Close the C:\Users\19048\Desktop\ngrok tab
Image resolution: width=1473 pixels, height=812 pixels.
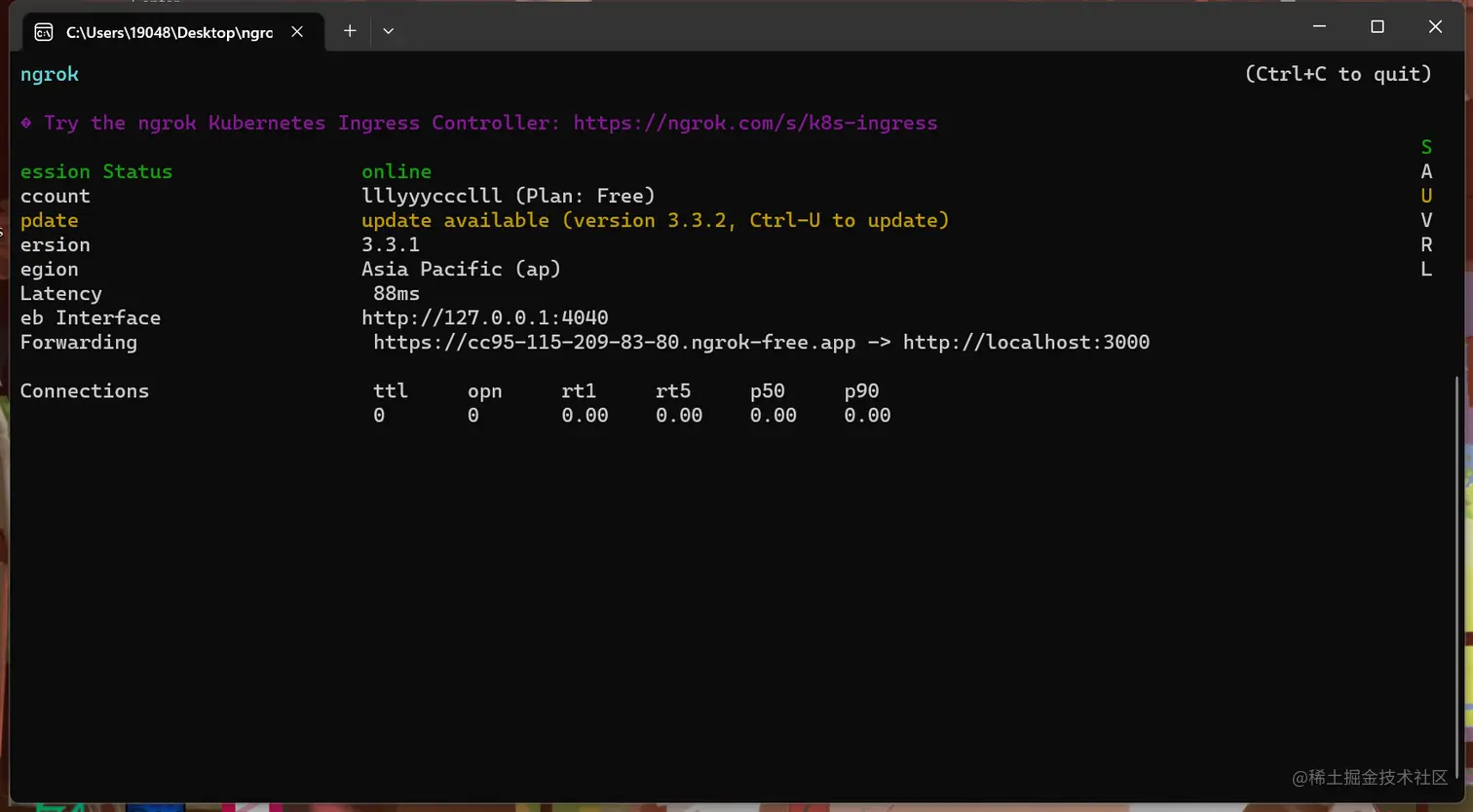(x=297, y=32)
